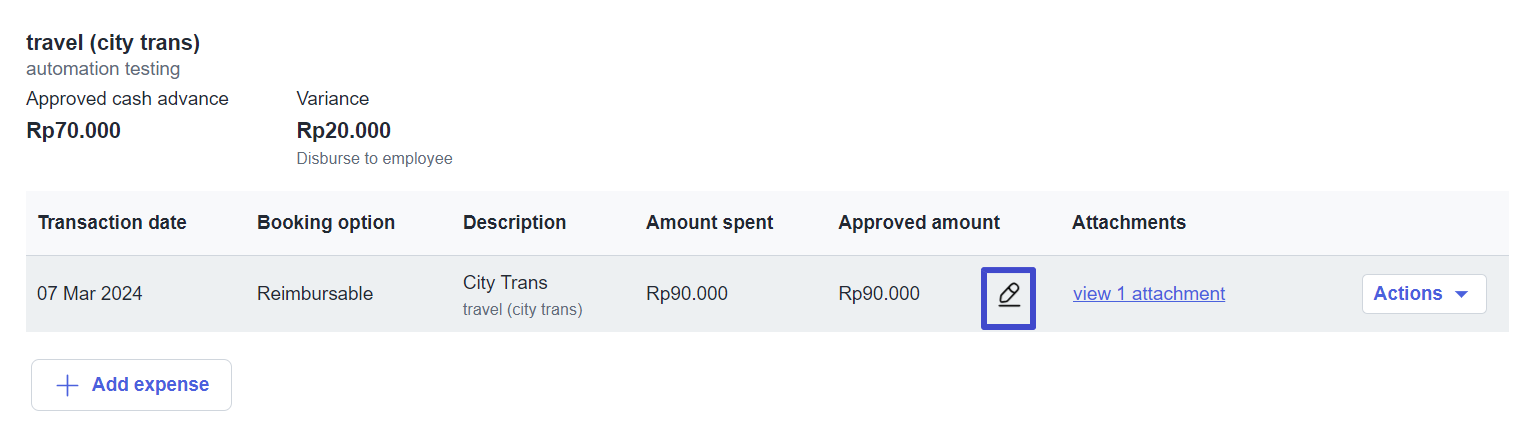Select the Reimbursable booking option cell

click(x=315, y=294)
